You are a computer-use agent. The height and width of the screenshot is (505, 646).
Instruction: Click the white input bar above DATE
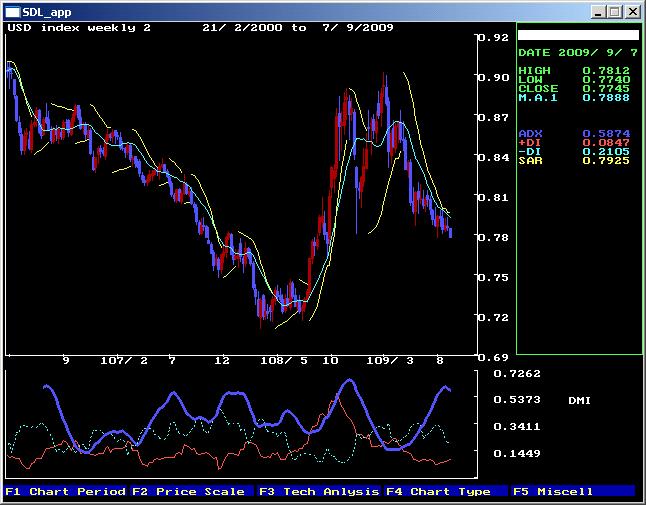(578, 35)
